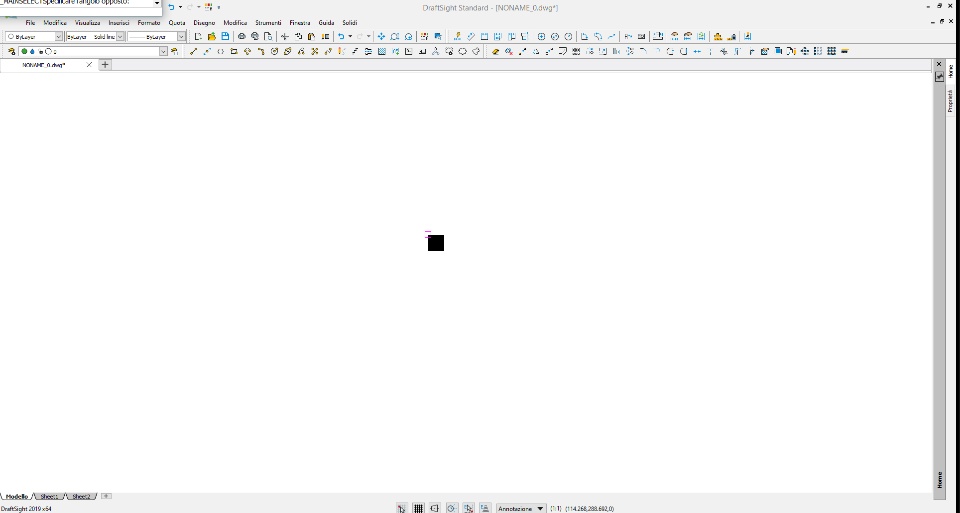Screen dimensions: 960x513
Task: Click the coordinates readout in status bar
Action: pos(589,509)
